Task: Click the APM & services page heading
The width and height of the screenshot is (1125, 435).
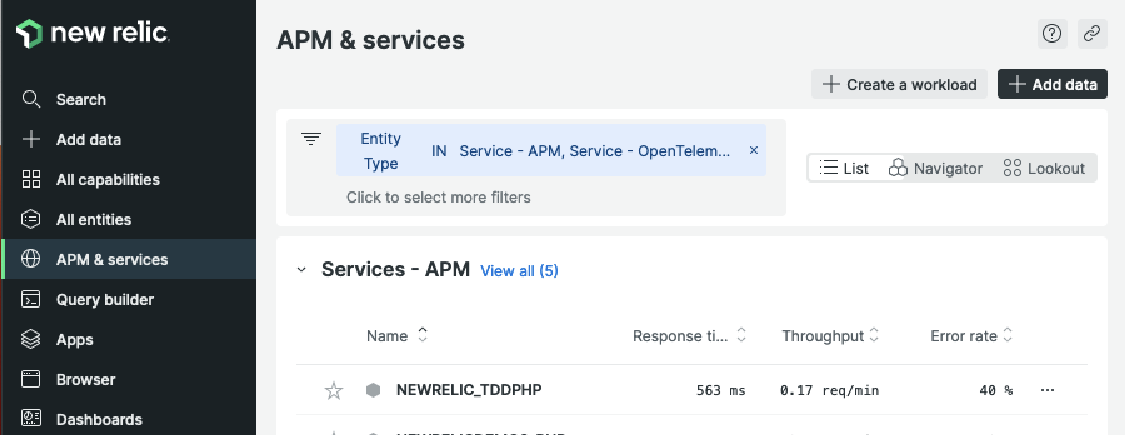Action: (370, 40)
